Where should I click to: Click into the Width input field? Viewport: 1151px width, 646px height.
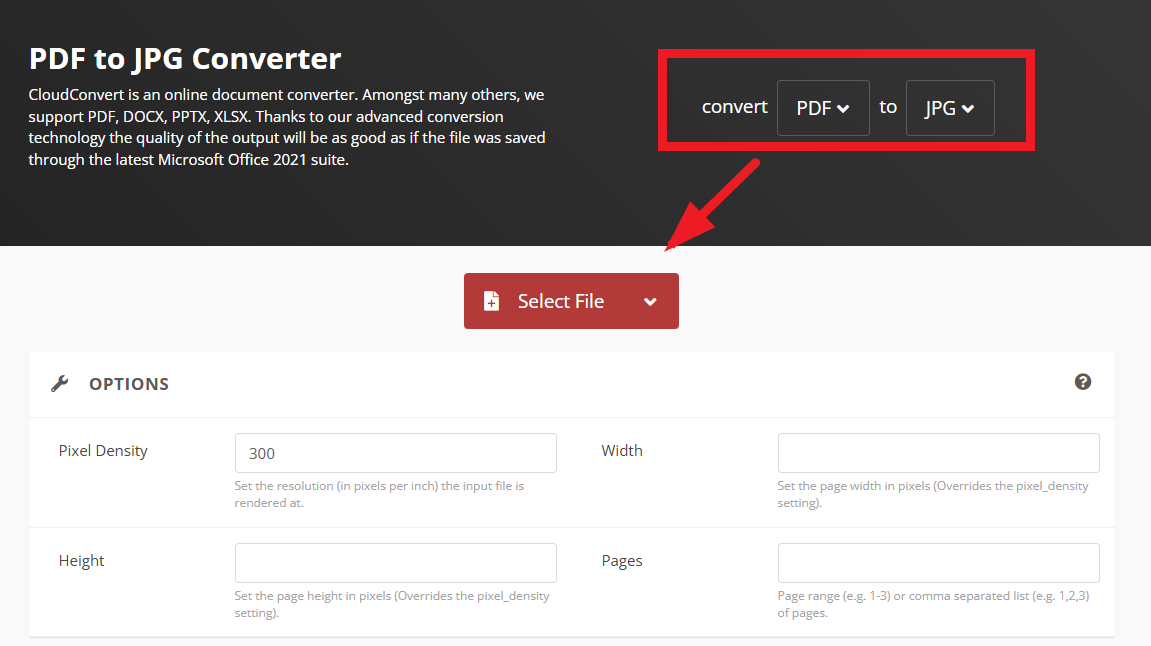[939, 453]
